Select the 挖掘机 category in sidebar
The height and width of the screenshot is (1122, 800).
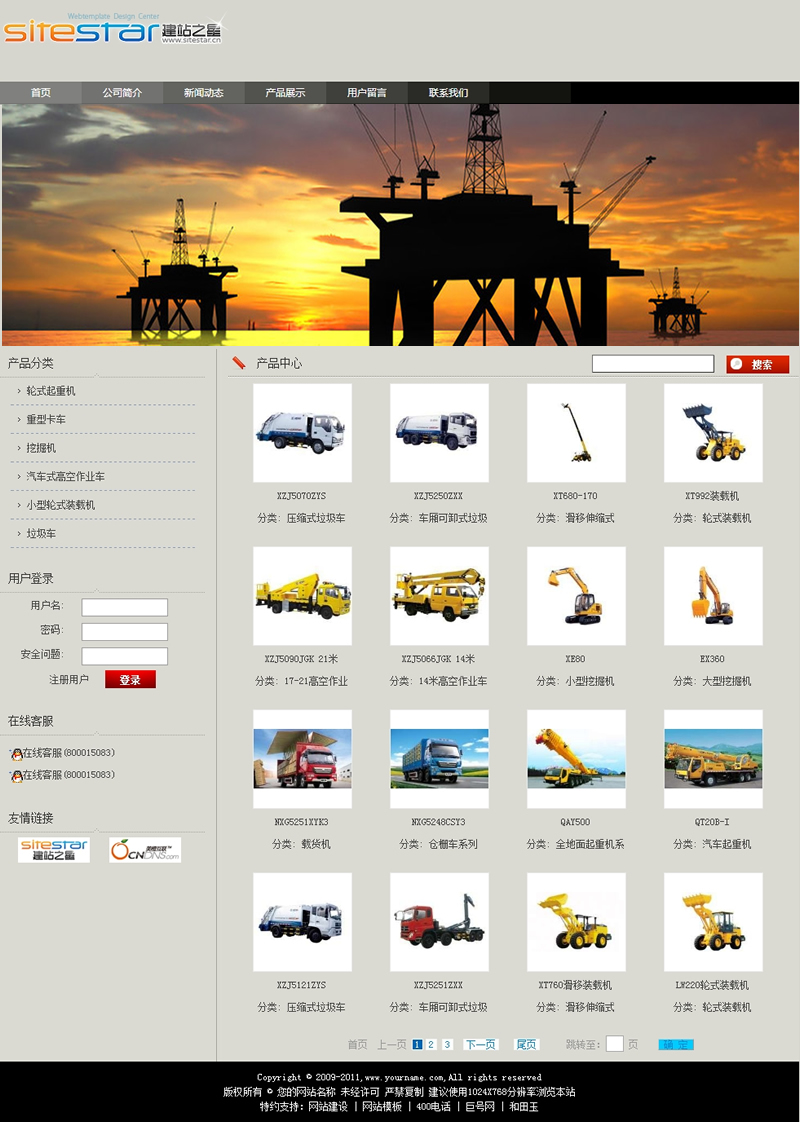[x=42, y=448]
